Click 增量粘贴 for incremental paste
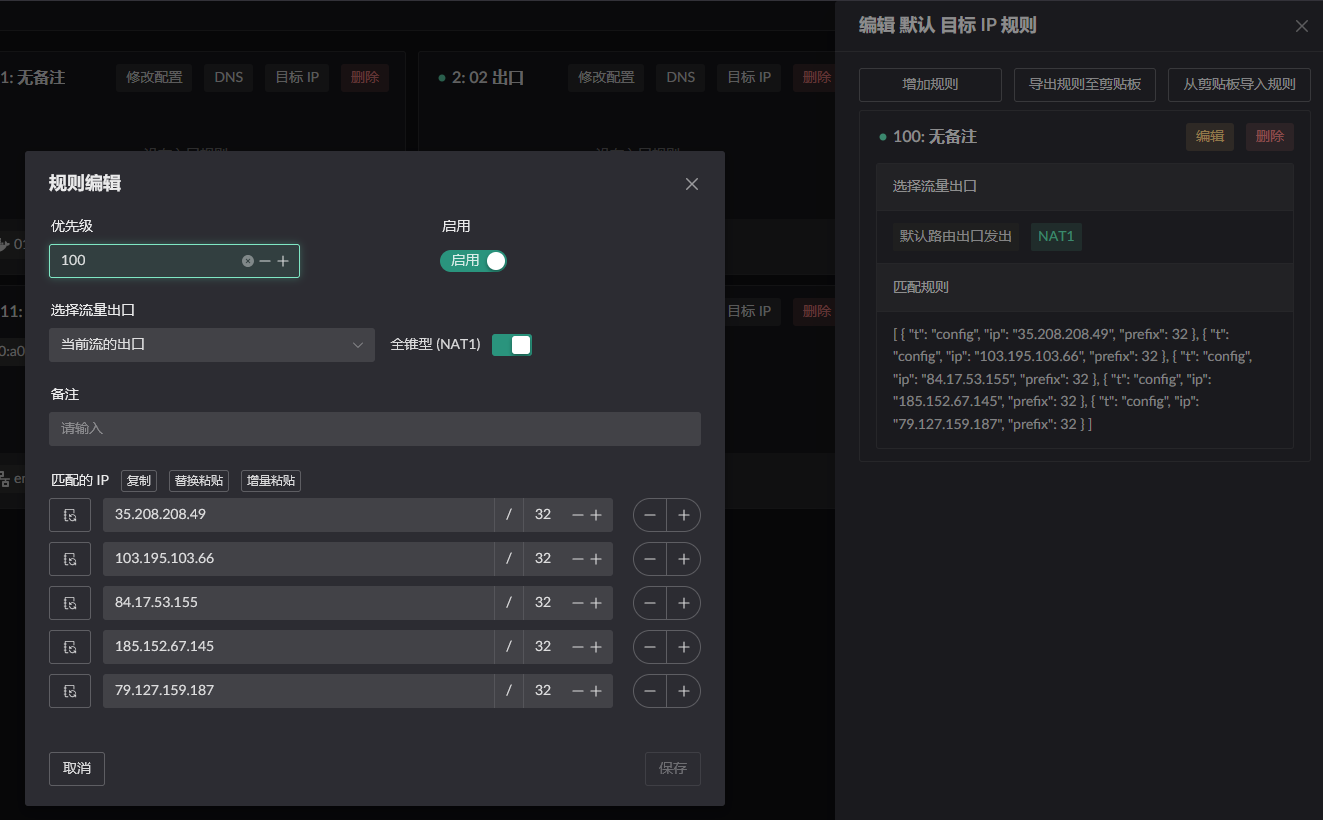 tap(271, 481)
